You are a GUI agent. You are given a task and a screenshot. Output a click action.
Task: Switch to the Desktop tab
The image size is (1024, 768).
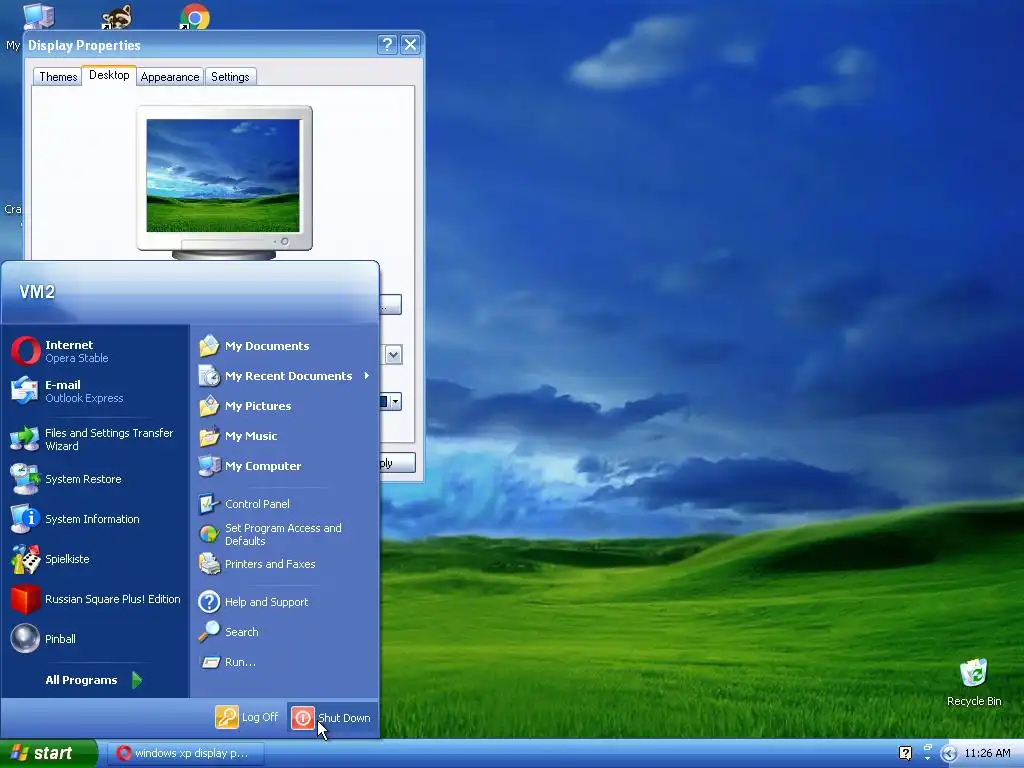(109, 75)
